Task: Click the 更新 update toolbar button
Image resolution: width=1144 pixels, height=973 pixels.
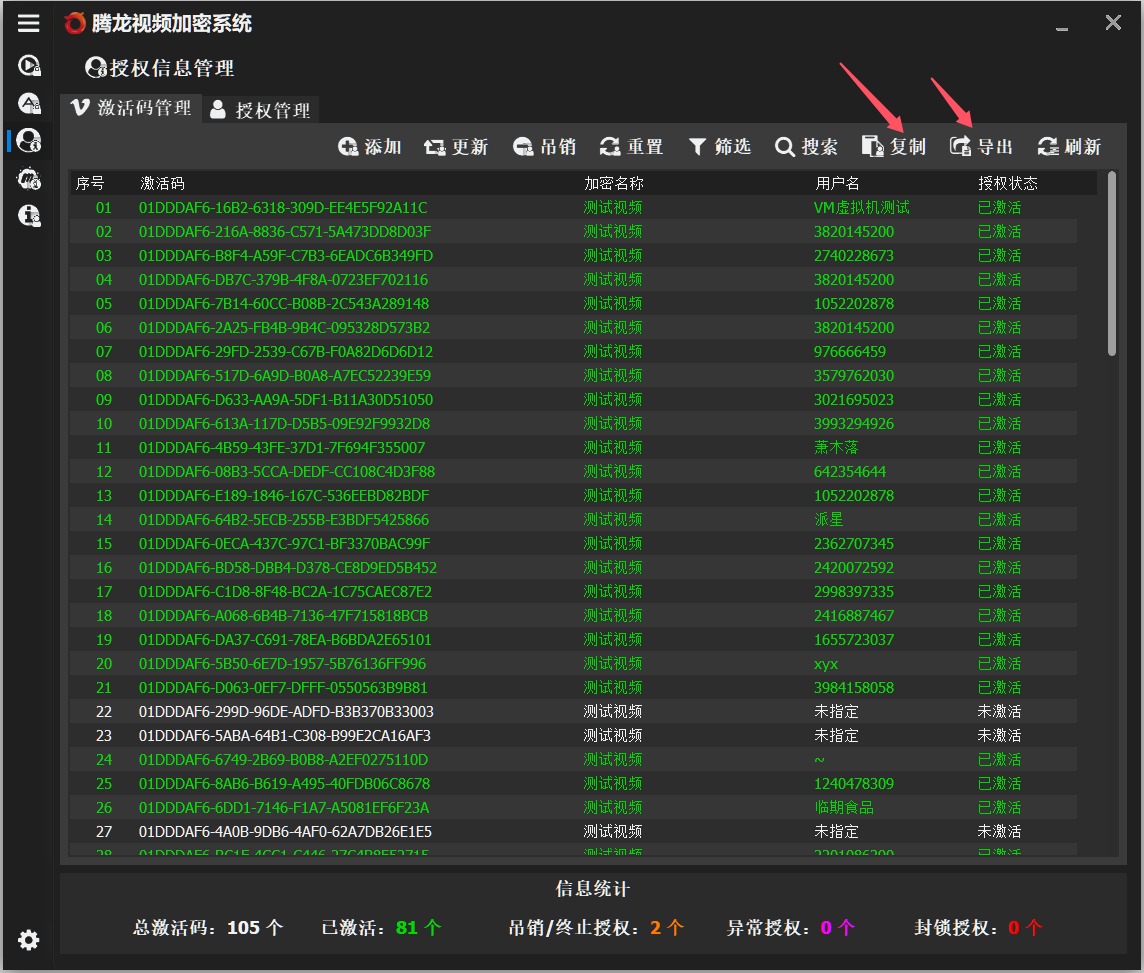Action: 456,147
